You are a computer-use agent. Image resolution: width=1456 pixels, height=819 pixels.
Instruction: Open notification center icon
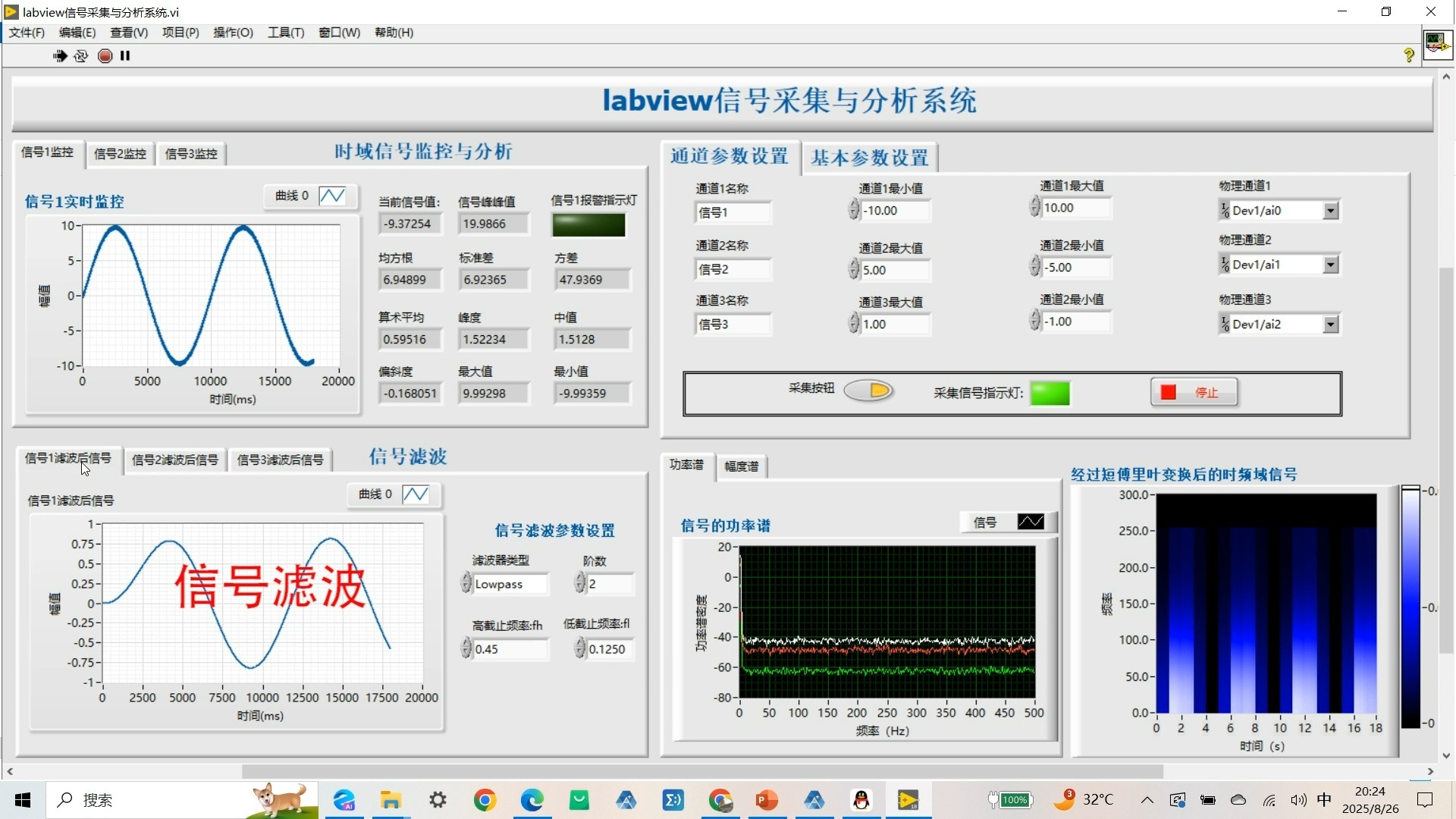click(1425, 800)
